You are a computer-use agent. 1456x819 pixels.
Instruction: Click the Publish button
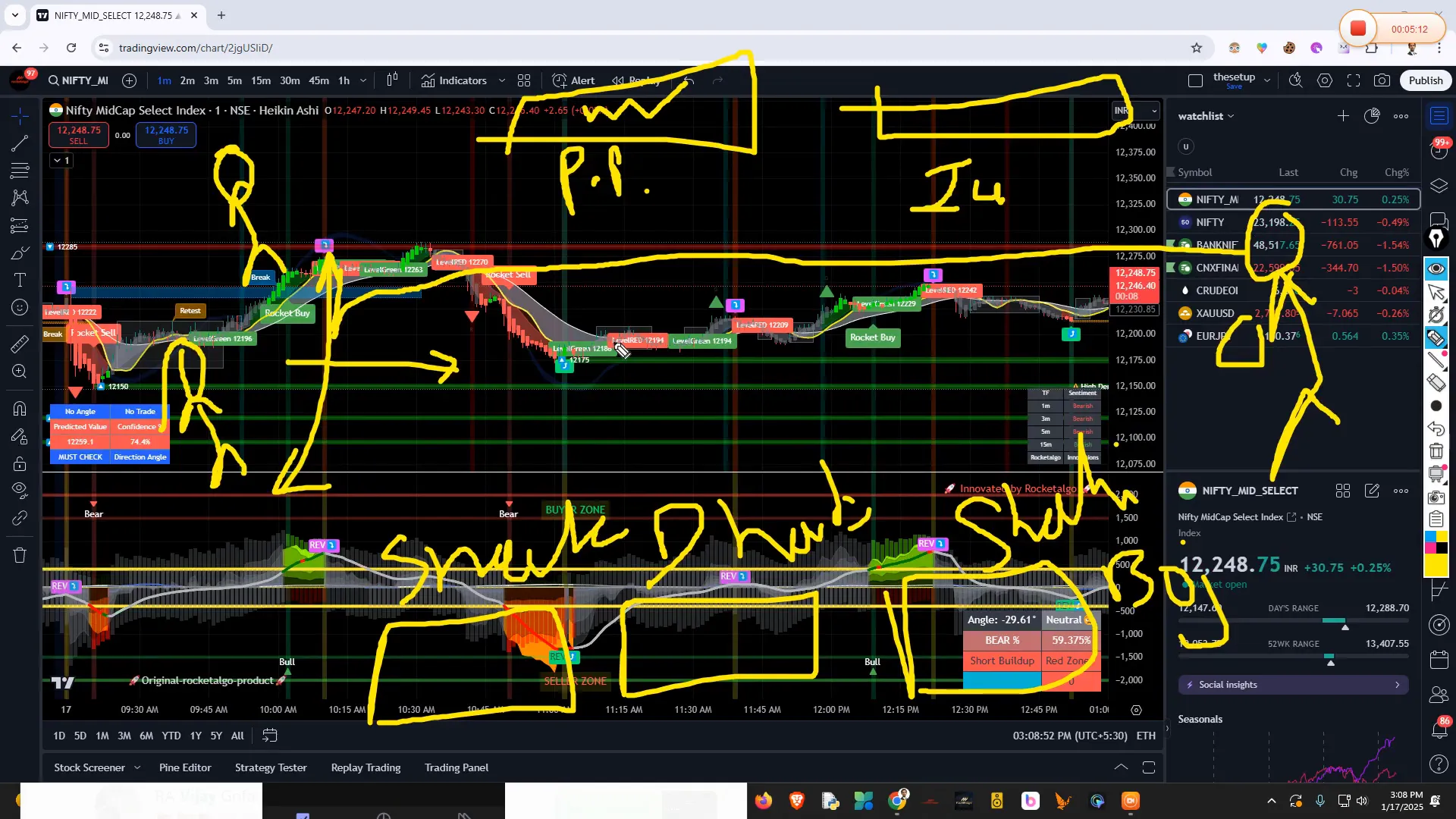tap(1426, 80)
